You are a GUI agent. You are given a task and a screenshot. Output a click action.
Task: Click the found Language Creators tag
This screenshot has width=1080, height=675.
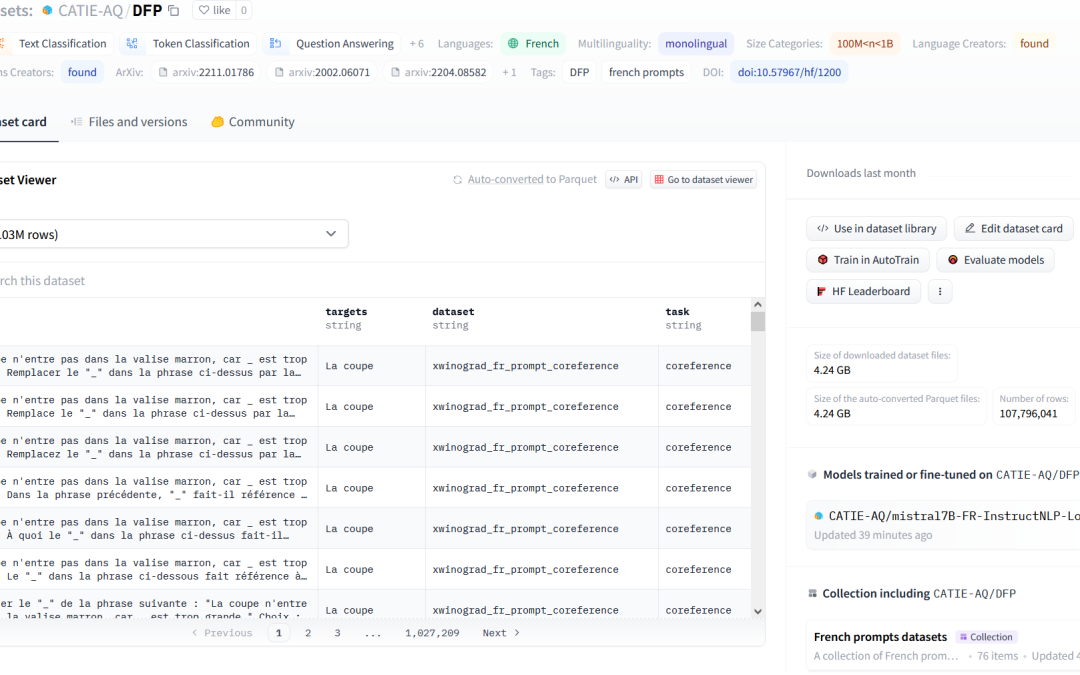tap(1034, 43)
